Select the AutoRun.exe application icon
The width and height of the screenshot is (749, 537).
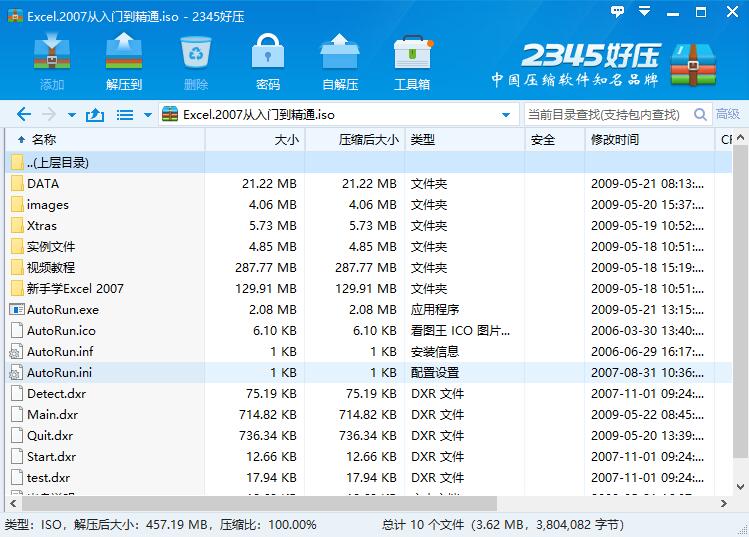pyautogui.click(x=17, y=310)
